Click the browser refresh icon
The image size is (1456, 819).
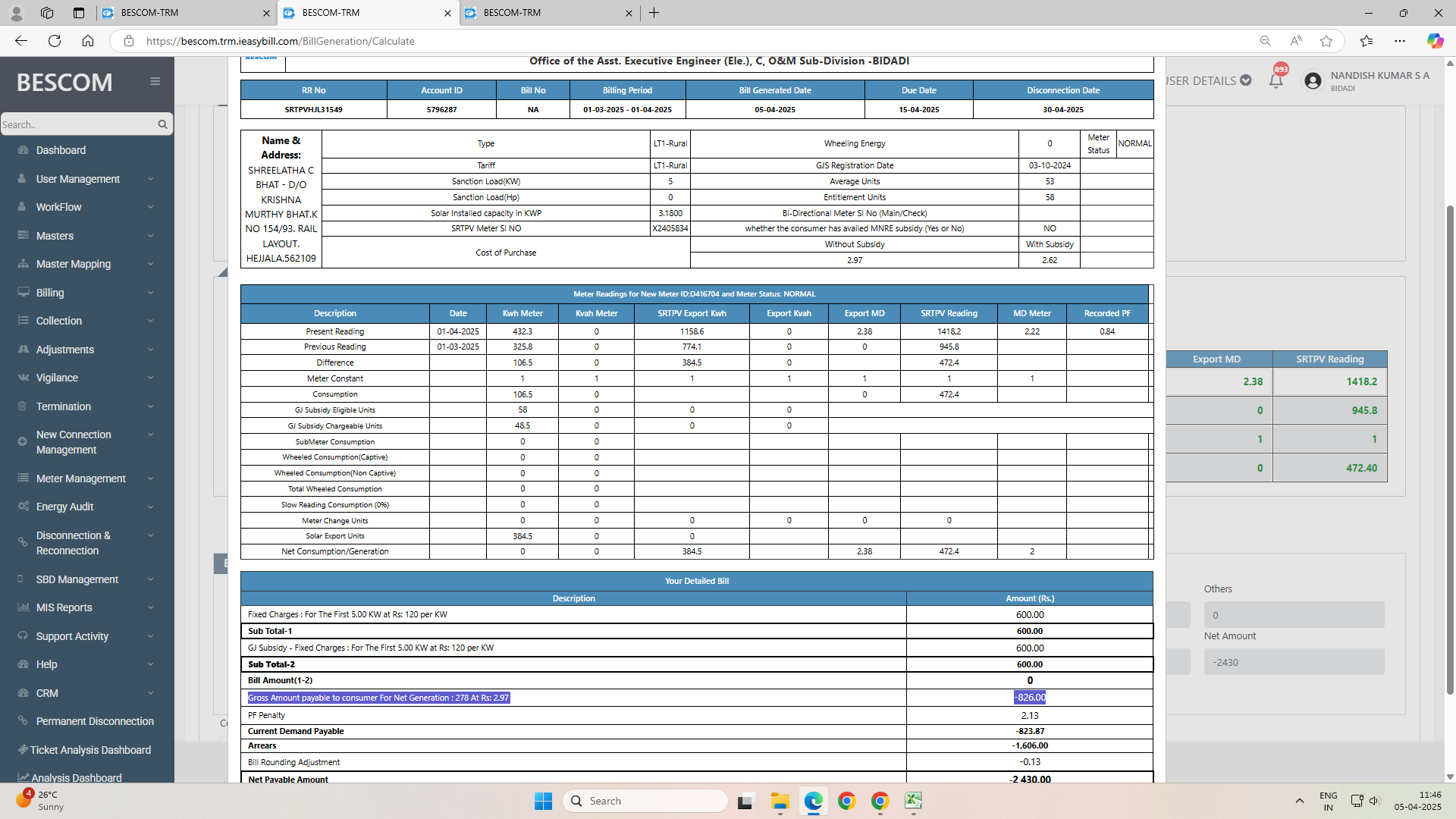click(55, 41)
